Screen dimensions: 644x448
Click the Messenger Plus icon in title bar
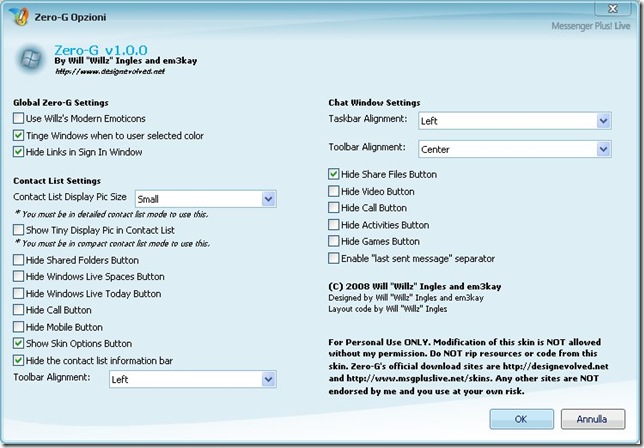(x=19, y=16)
